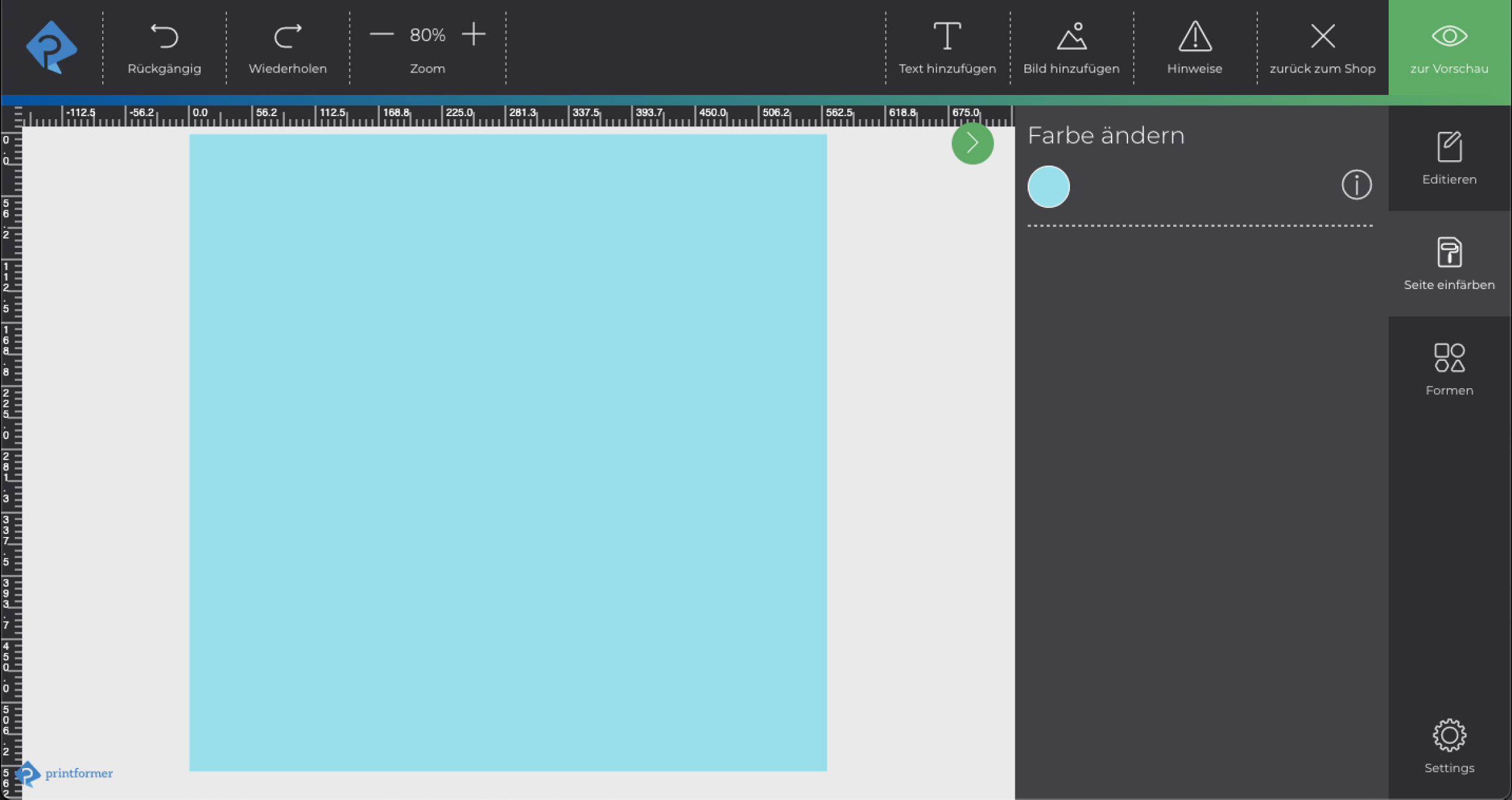Switch to the Editieren panel
This screenshot has width=1512, height=800.
(1448, 157)
